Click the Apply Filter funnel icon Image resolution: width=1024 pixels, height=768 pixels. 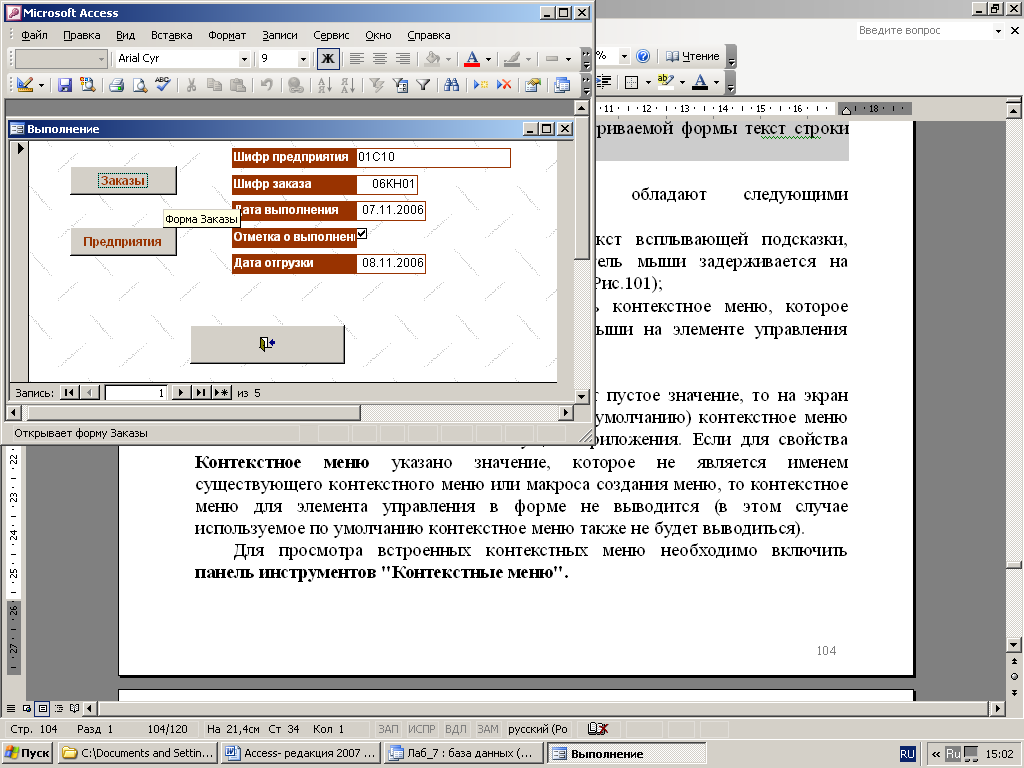tap(423, 84)
